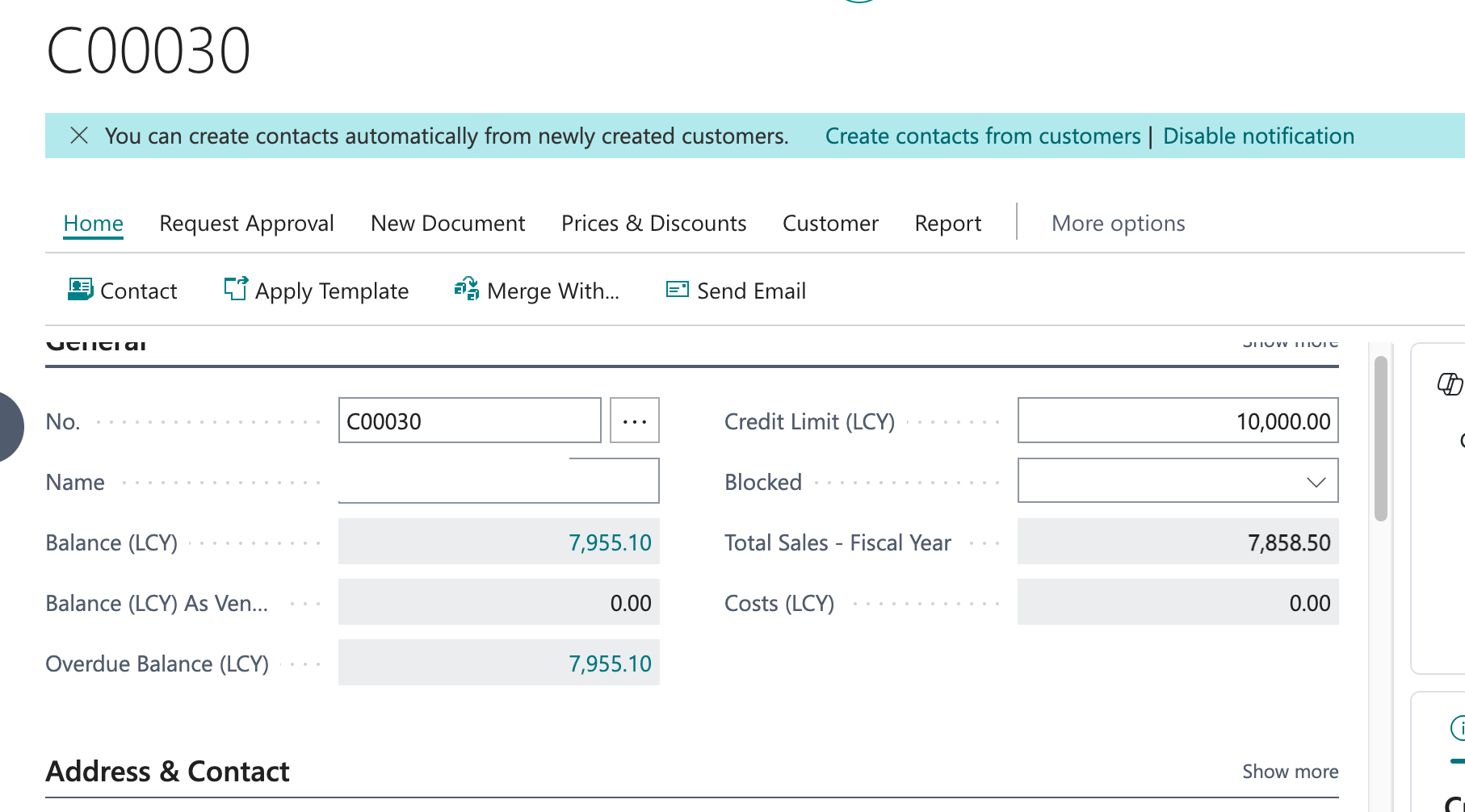1465x812 pixels.
Task: Click the Disable notification link
Action: 1258,136
